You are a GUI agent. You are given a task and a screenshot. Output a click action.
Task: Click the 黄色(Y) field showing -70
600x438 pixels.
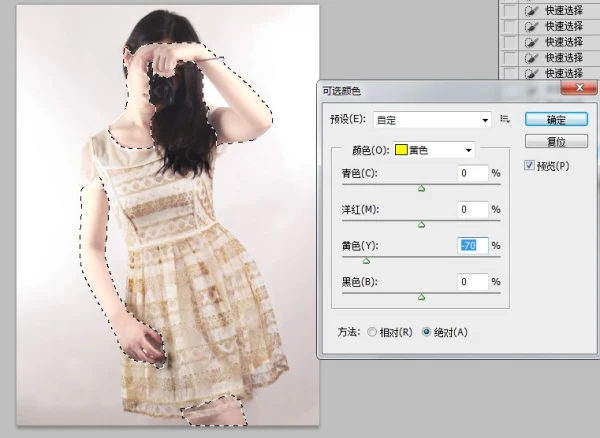click(x=473, y=245)
